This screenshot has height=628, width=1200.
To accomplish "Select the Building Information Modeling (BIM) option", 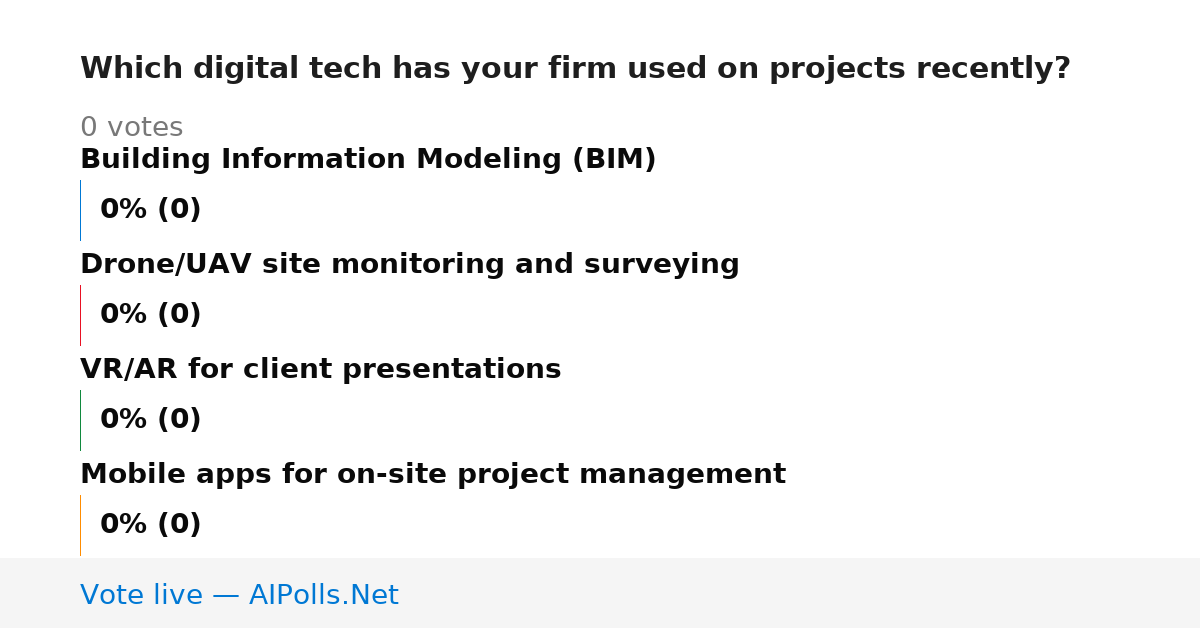I will point(368,160).
